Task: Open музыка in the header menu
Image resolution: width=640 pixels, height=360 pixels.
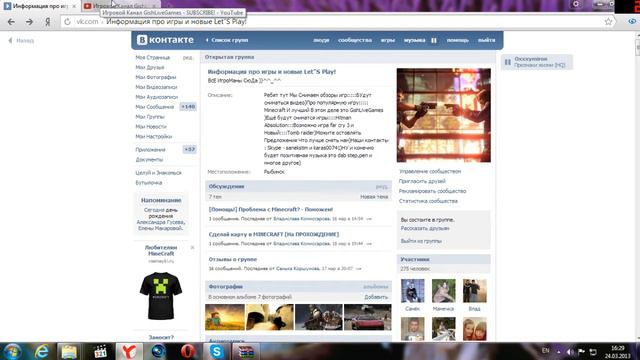Action: coord(414,40)
